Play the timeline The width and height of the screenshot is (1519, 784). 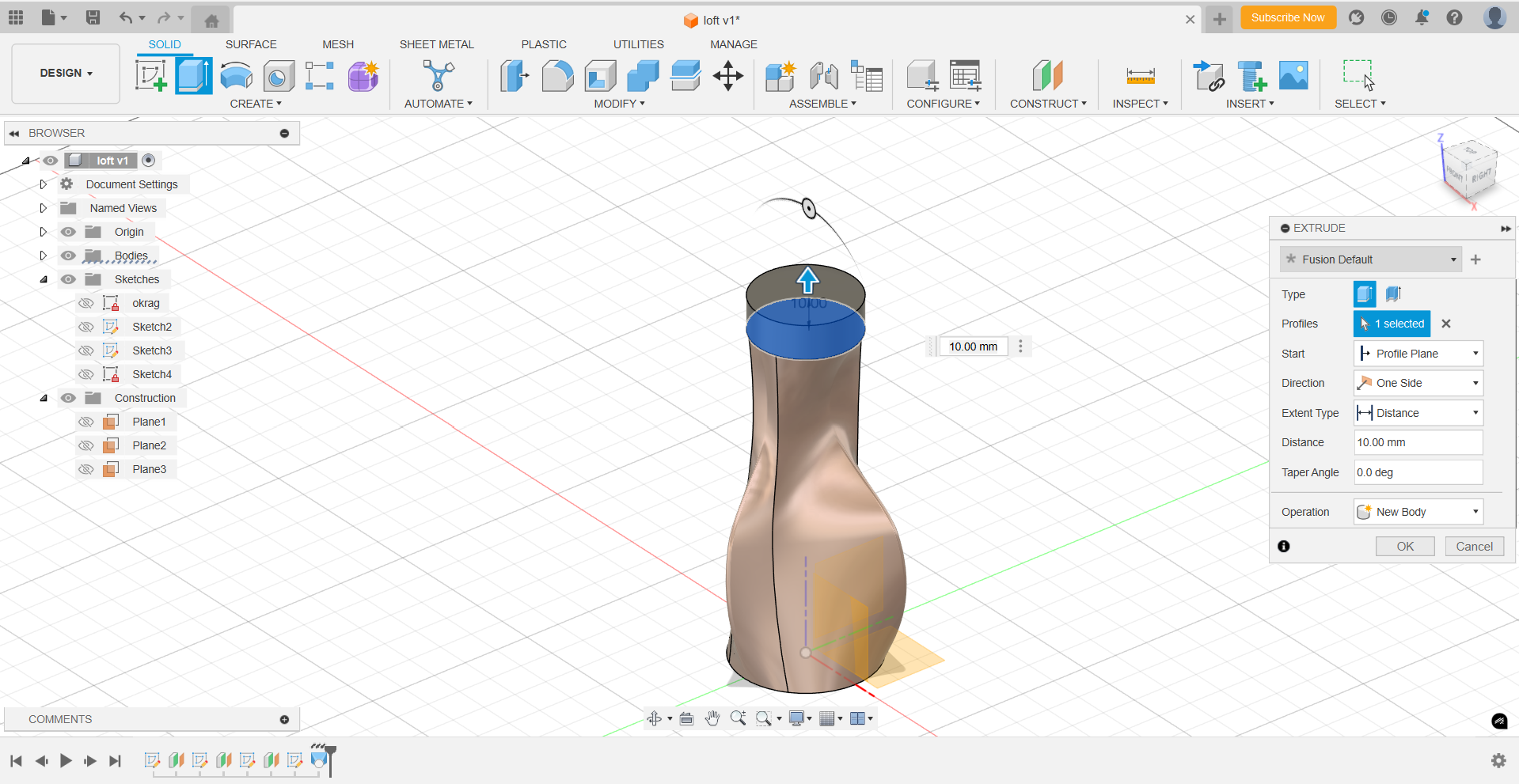pyautogui.click(x=66, y=761)
